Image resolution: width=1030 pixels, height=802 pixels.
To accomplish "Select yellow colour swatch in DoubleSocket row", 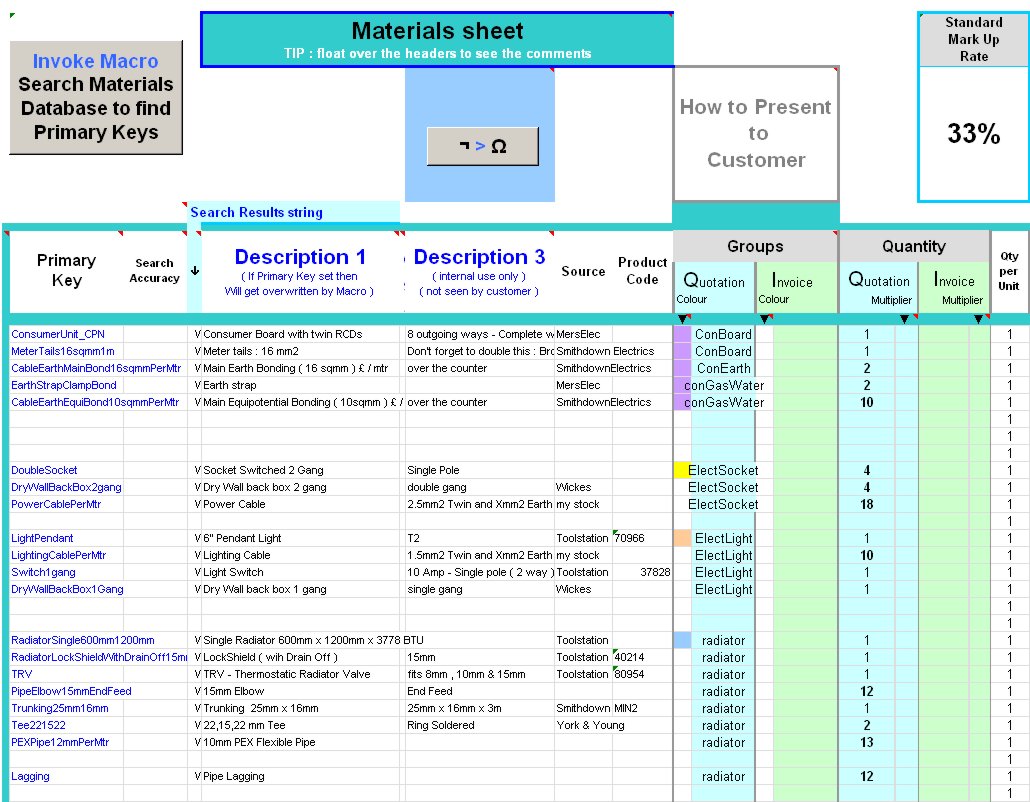I will [682, 470].
